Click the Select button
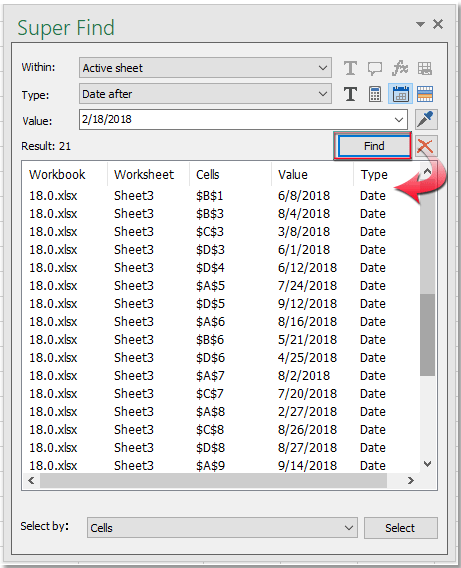Screen dimensions: 461x568 coord(401,528)
